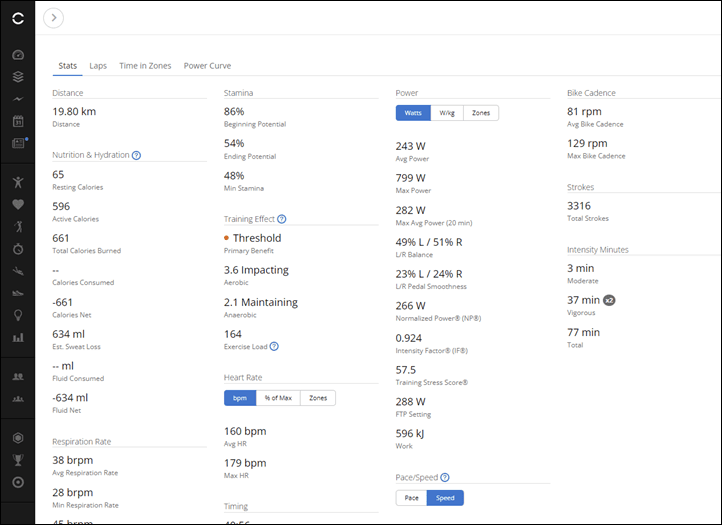Open the Health Stats heart icon

[18, 204]
